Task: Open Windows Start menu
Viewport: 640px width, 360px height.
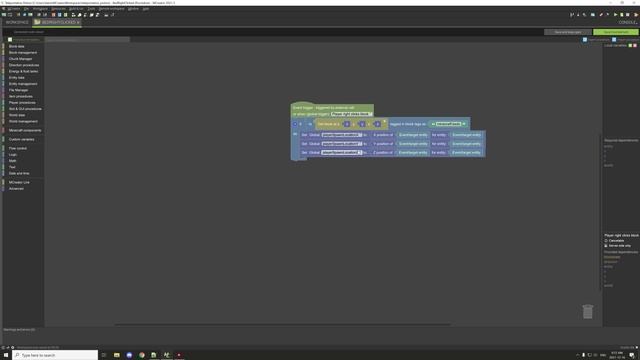Action: click(6, 355)
